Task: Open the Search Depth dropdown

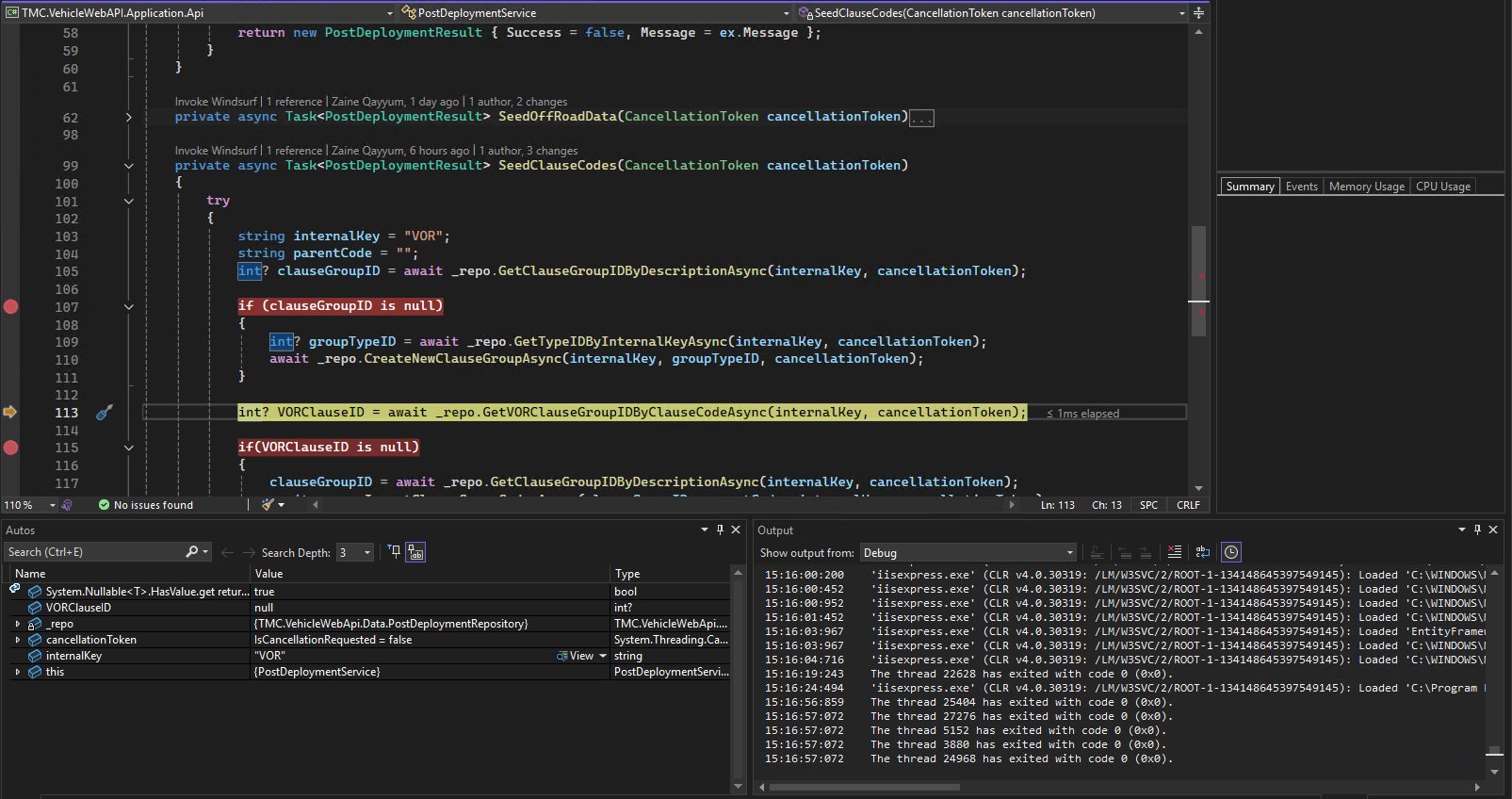Action: tap(355, 552)
